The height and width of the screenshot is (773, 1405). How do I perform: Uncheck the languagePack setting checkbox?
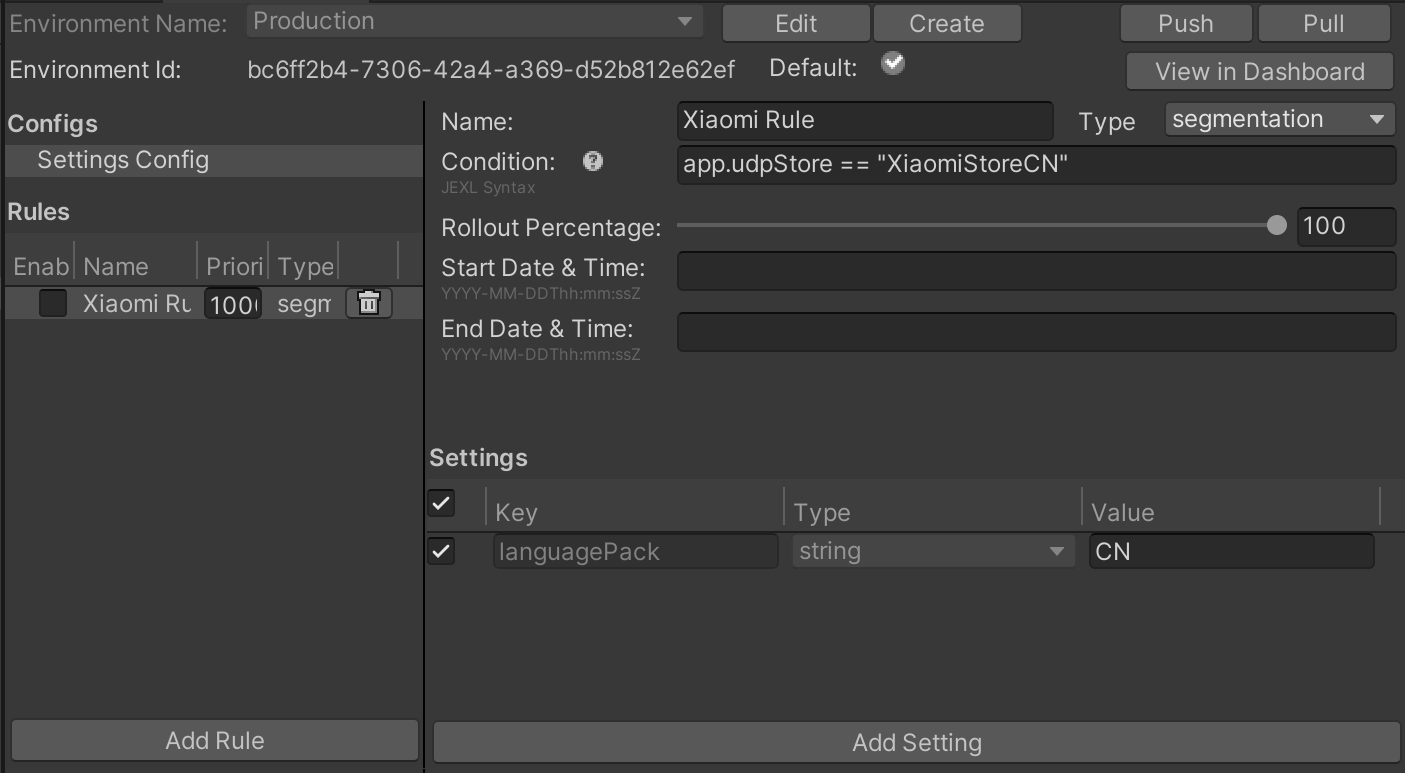point(441,551)
